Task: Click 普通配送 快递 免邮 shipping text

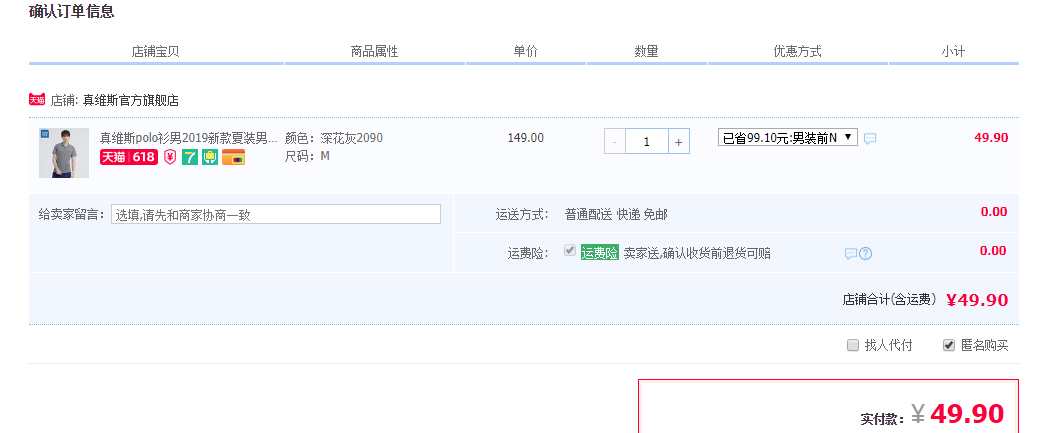Action: point(616,215)
